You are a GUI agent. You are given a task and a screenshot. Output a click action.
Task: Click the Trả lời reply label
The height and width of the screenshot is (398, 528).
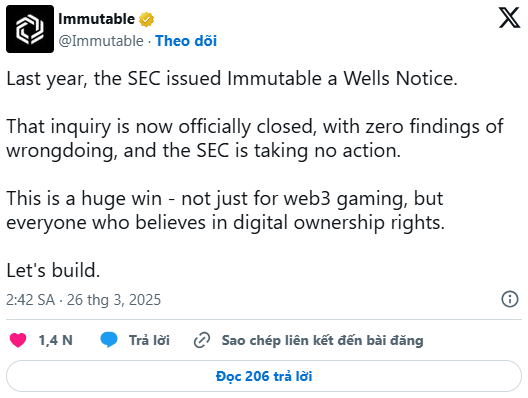[149, 340]
